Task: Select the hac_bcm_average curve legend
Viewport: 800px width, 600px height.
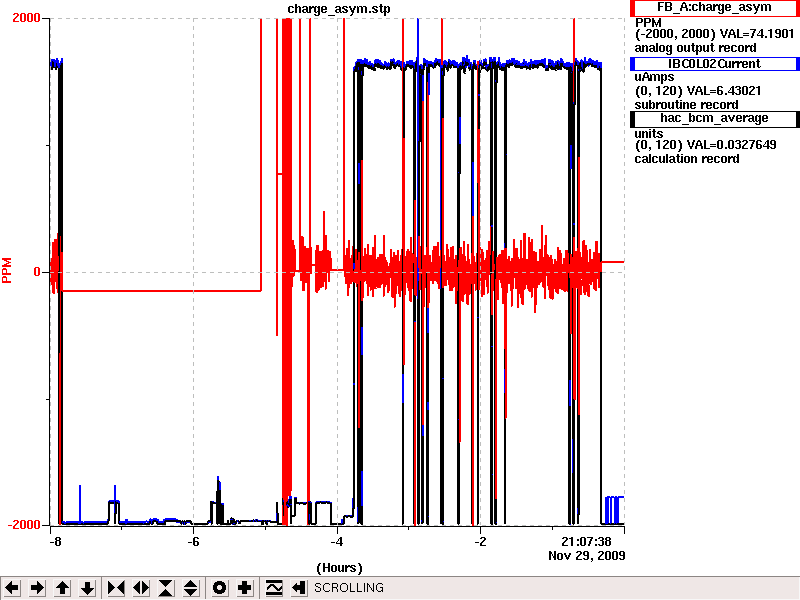Action: [x=714, y=118]
